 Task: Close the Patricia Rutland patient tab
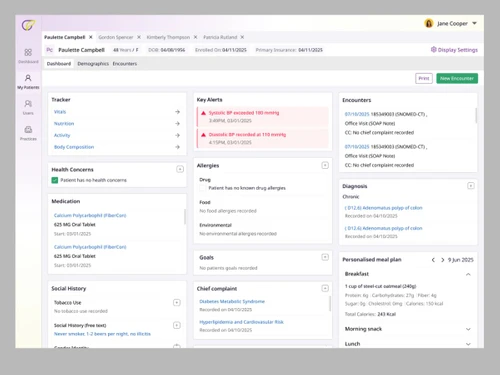(x=242, y=37)
